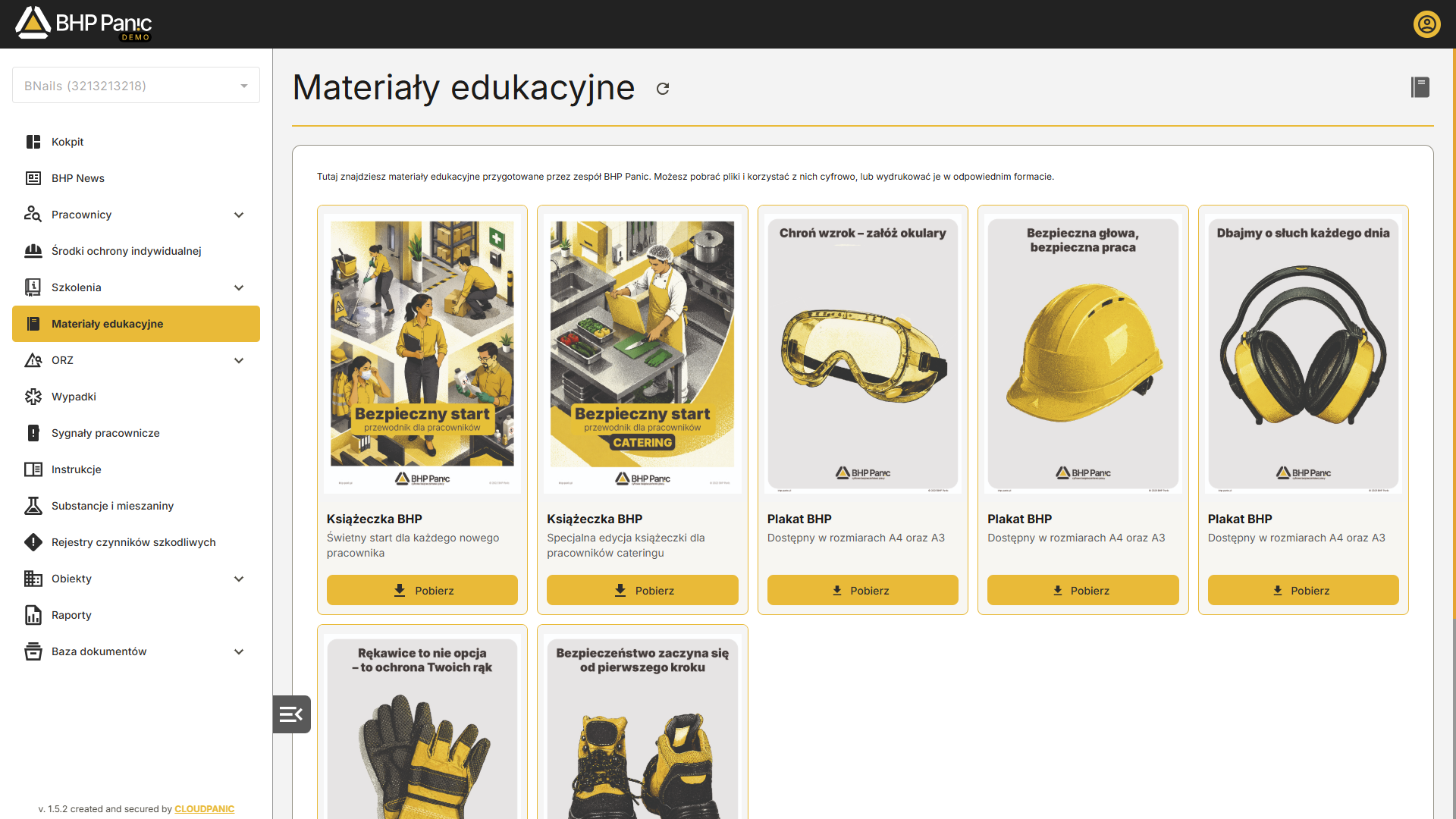
Task: Expand the Obiekty submenu chevron
Action: (x=239, y=579)
